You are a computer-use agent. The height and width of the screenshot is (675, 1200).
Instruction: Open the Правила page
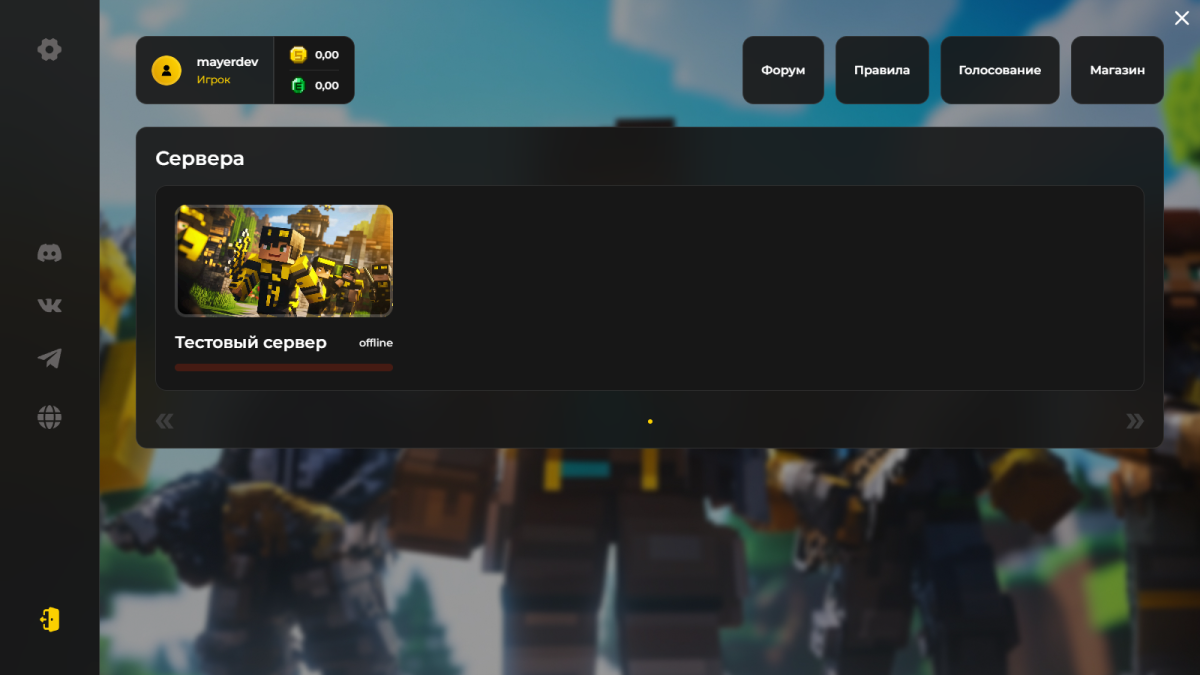pos(882,70)
